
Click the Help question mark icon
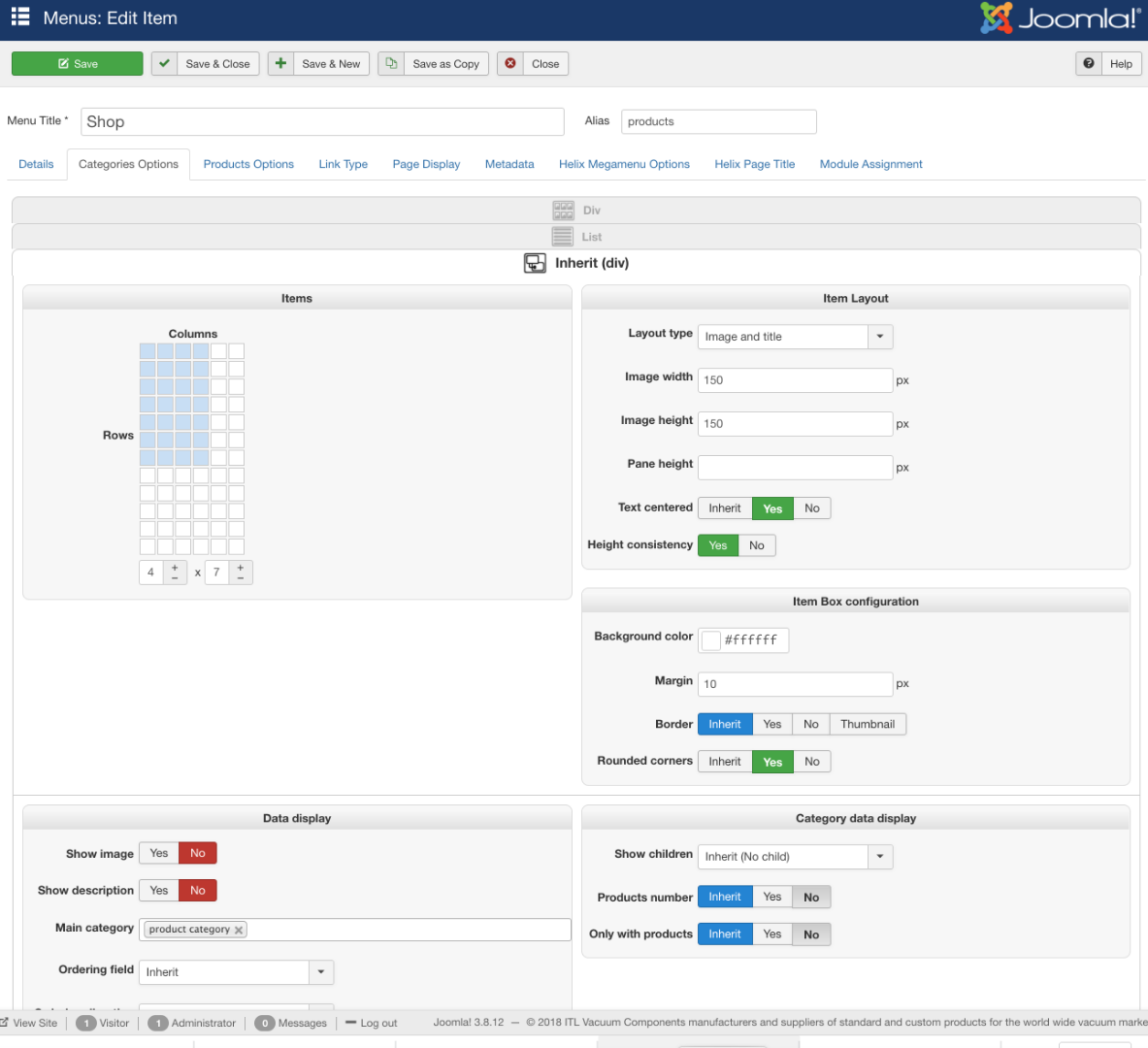click(1089, 64)
